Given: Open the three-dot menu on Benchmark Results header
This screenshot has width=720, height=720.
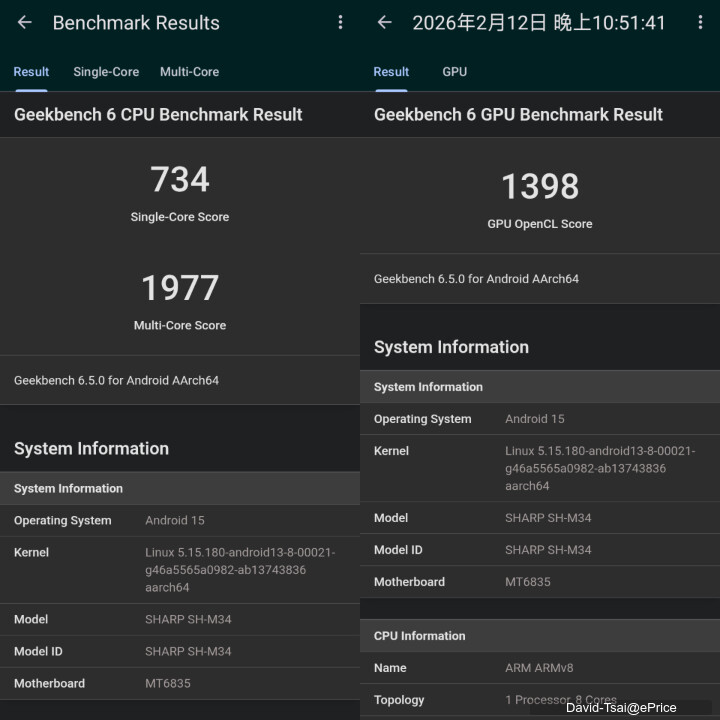Looking at the screenshot, I should (340, 22).
